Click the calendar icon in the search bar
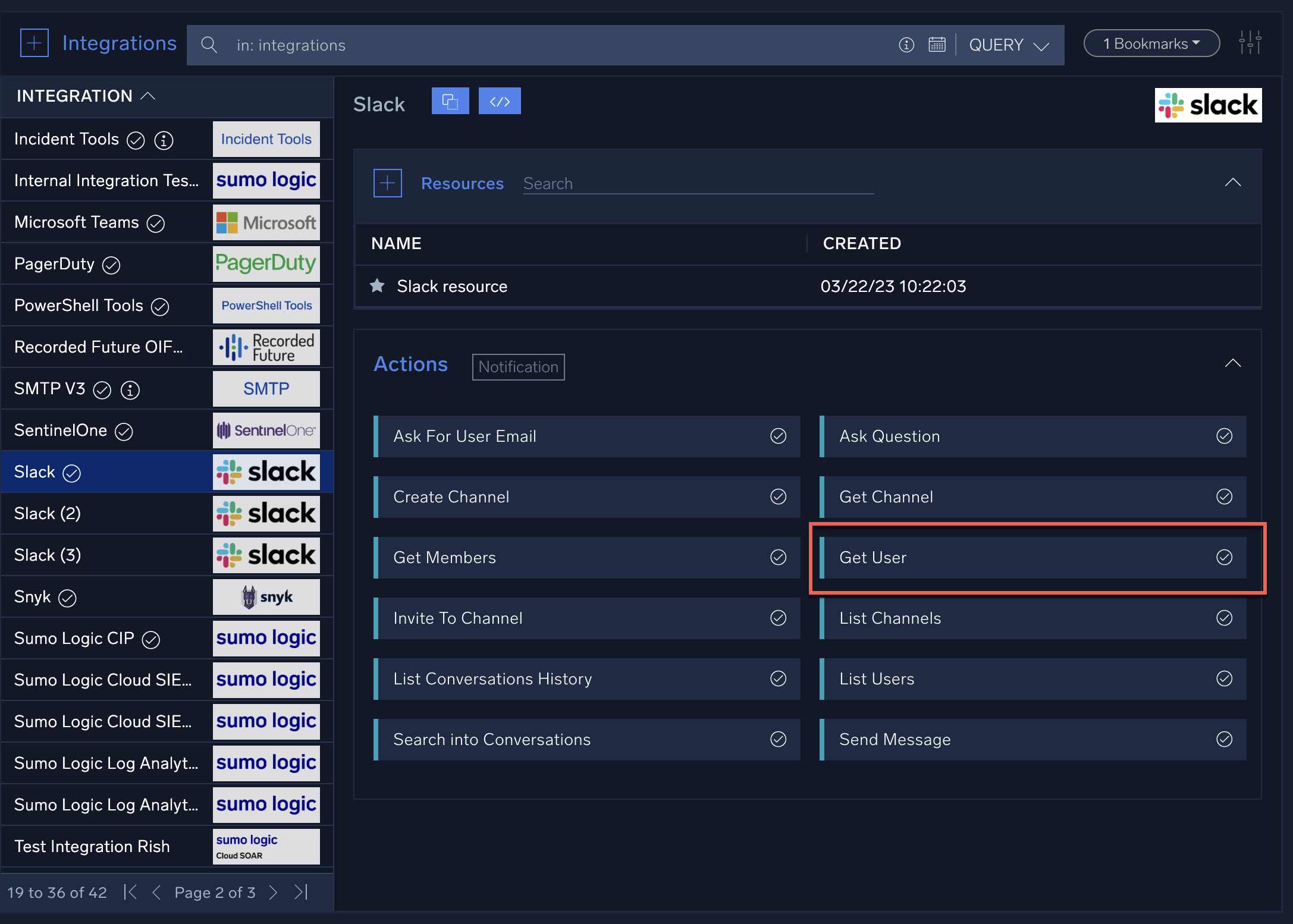1293x924 pixels. click(937, 45)
